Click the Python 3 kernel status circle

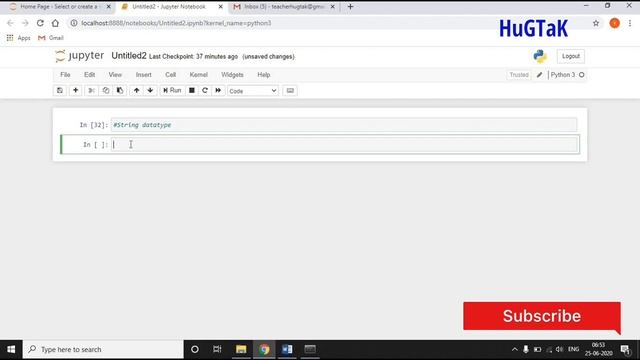click(x=582, y=75)
